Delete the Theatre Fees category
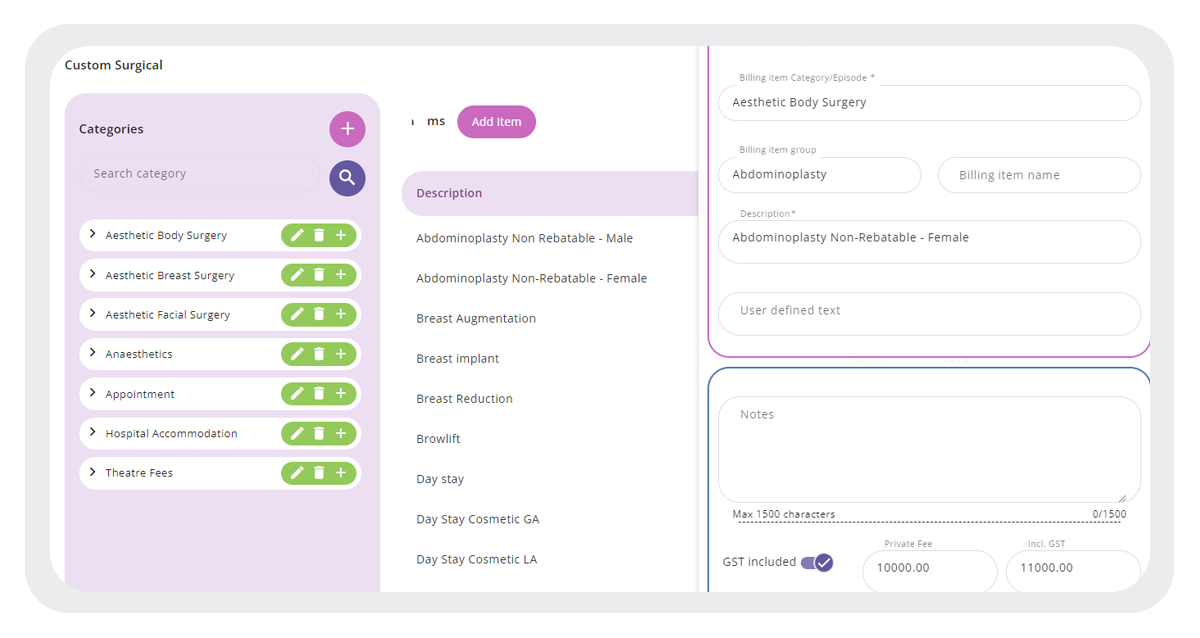 [320, 472]
